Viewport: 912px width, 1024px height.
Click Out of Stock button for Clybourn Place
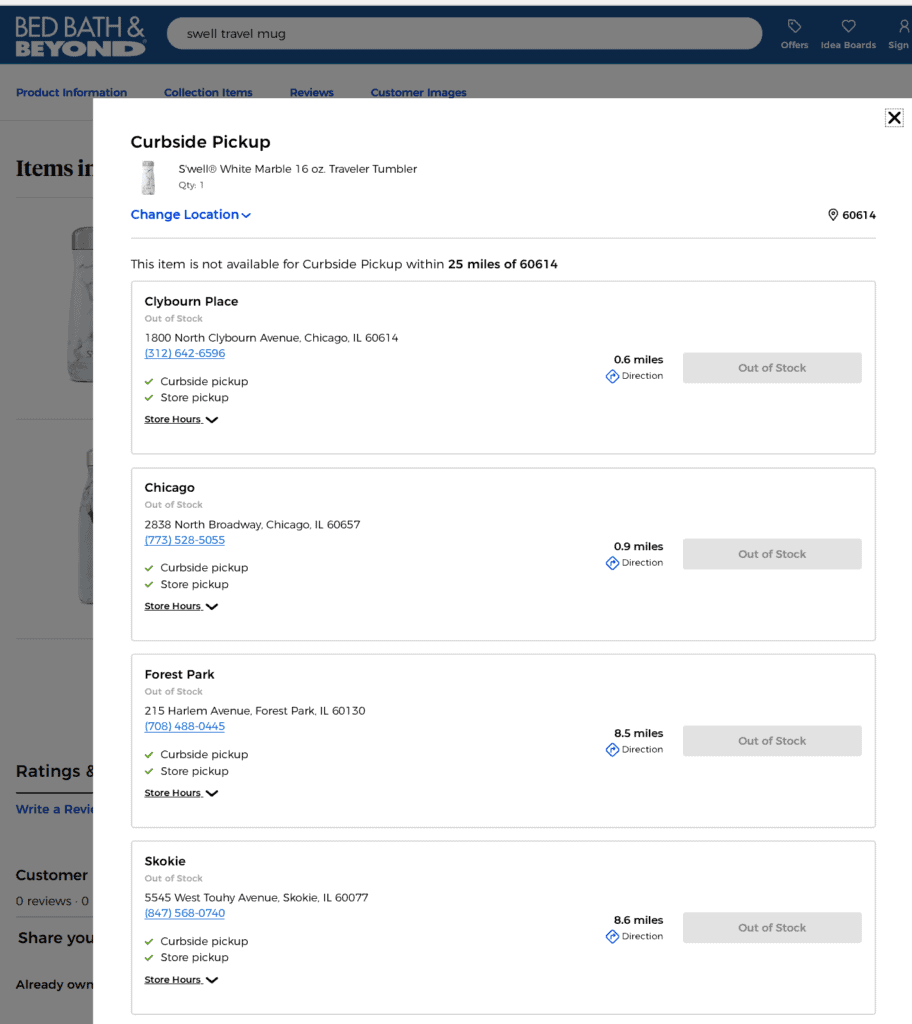click(772, 368)
